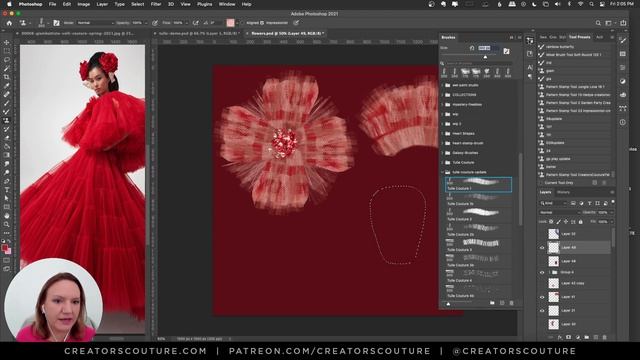Click the Brushes panel list scrollbar

[x=520, y=189]
